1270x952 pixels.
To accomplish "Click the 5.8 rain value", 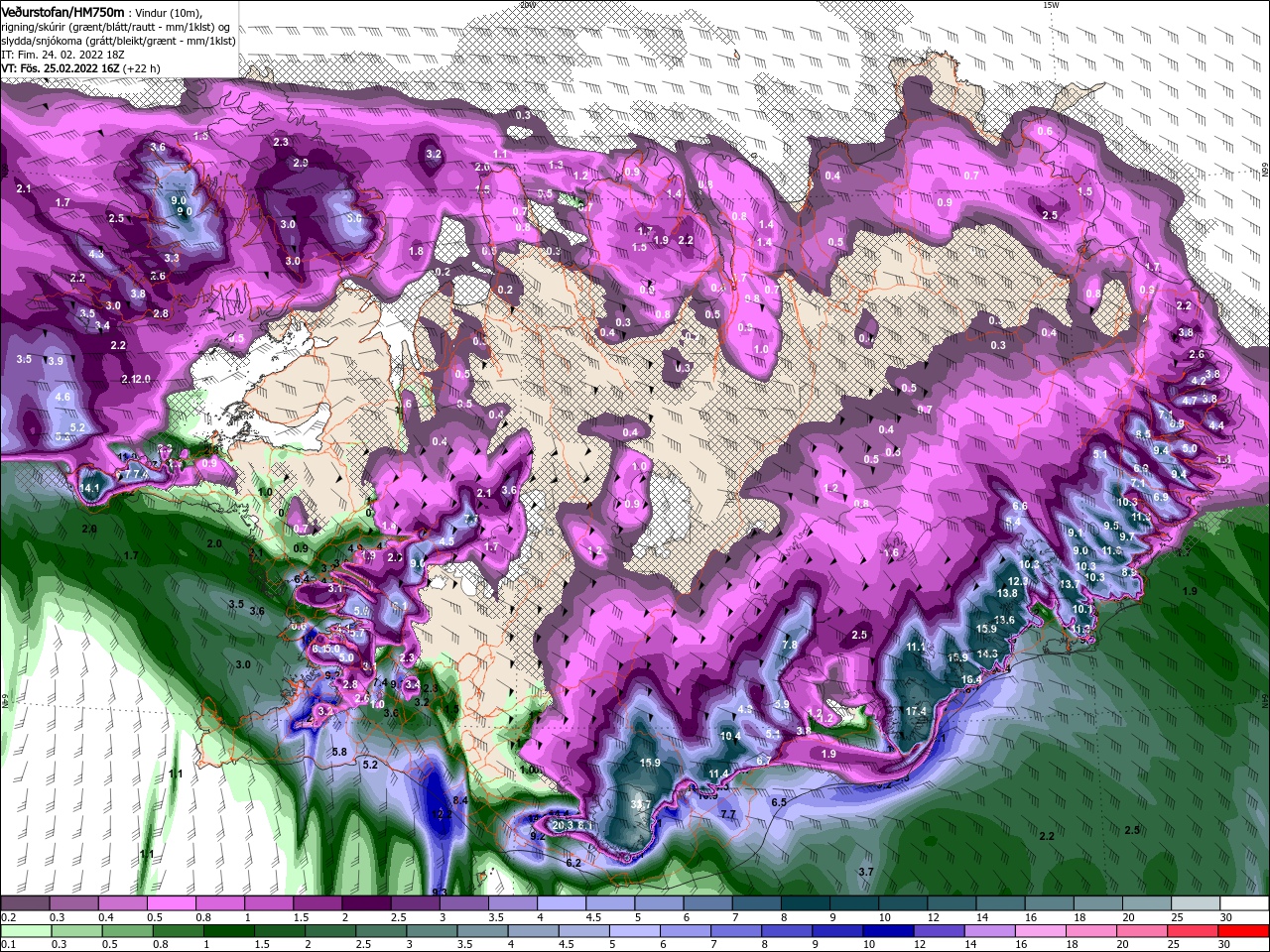I will (339, 752).
